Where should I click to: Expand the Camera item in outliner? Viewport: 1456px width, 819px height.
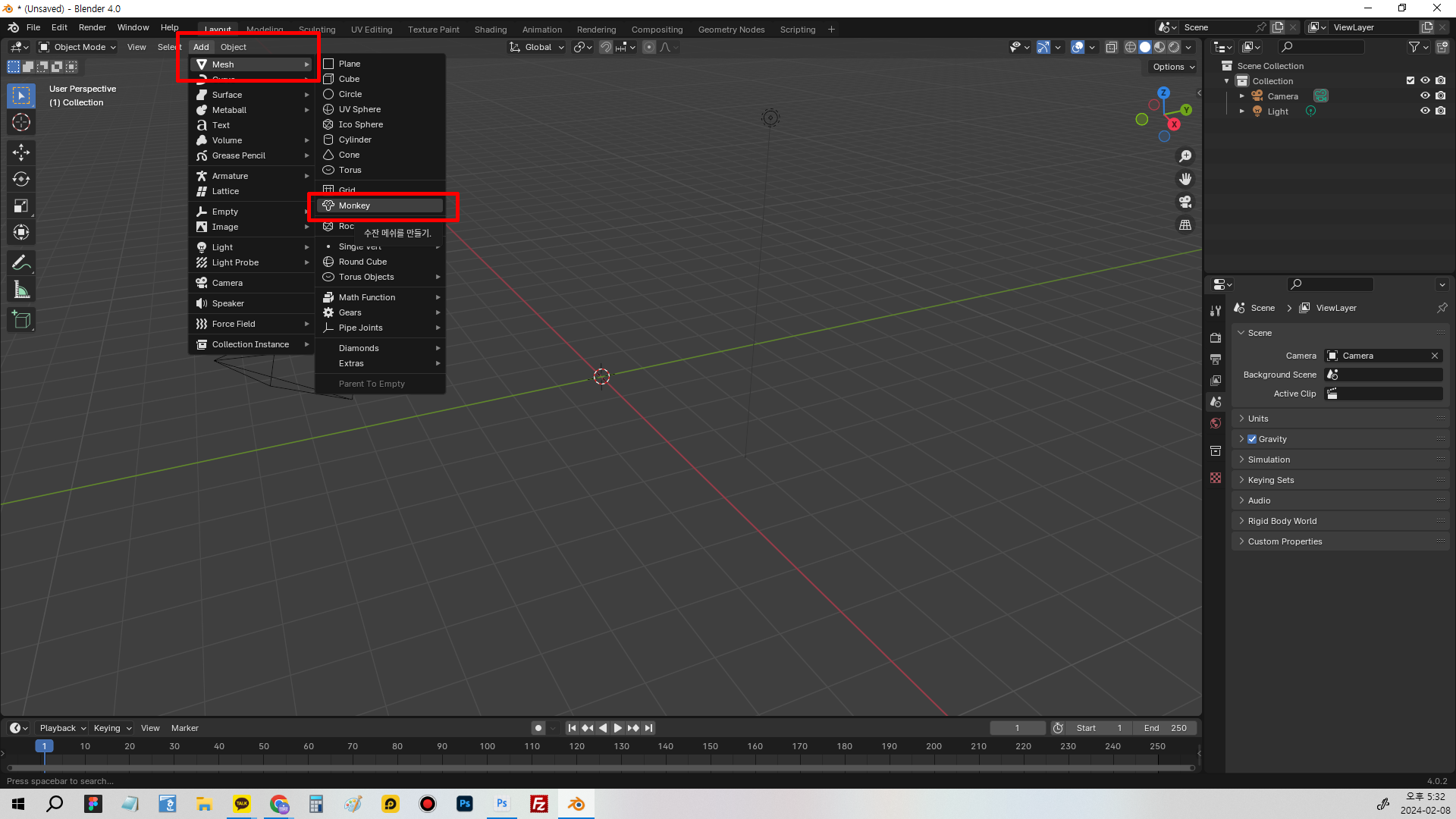click(1241, 96)
